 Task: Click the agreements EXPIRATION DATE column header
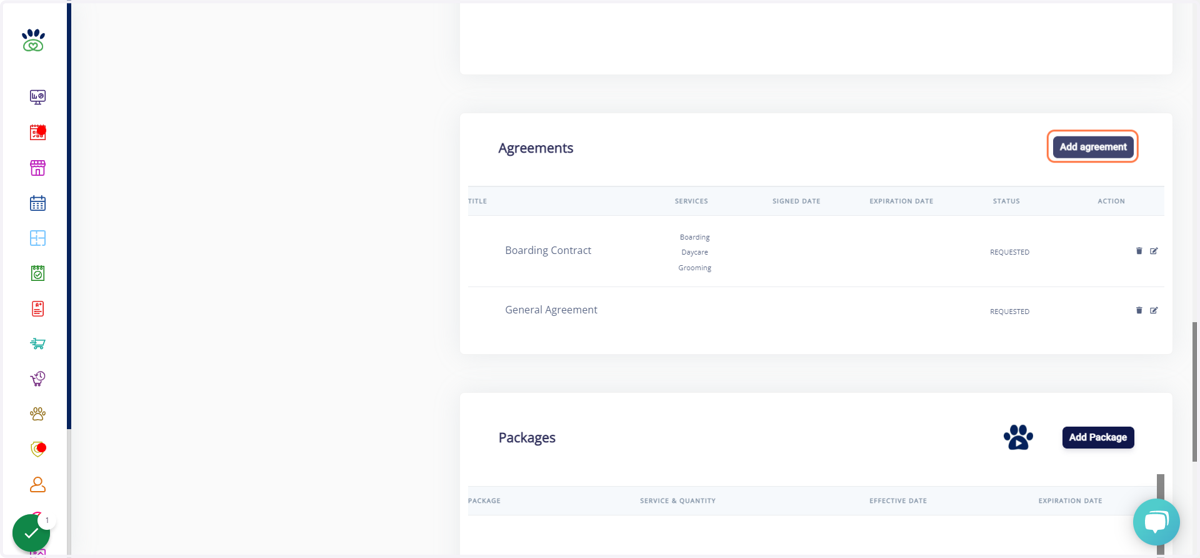[x=901, y=201]
